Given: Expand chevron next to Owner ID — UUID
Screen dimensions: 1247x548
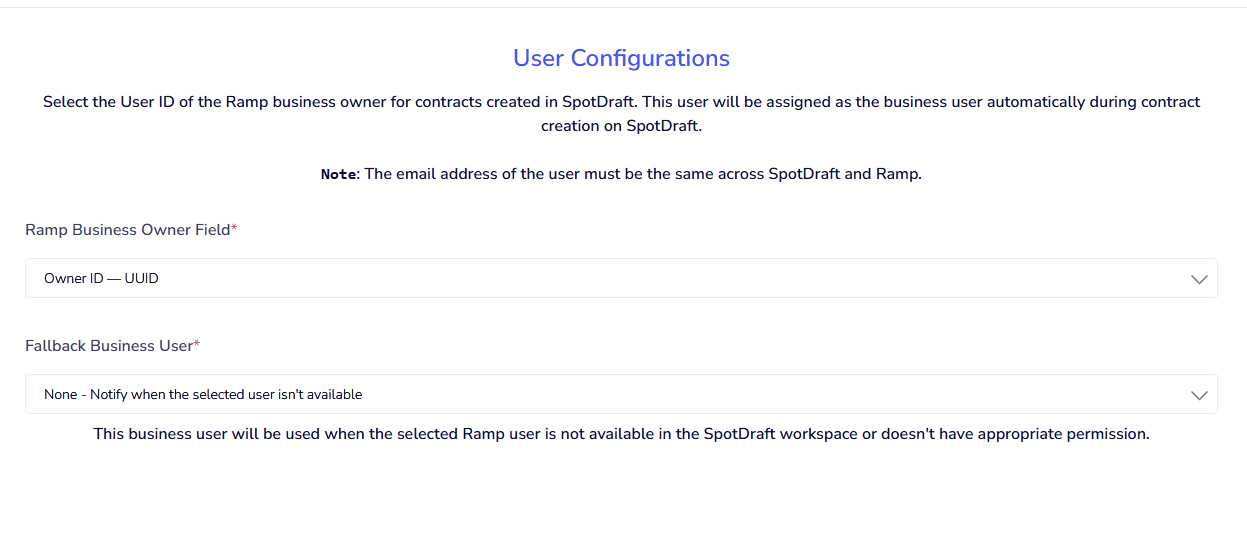Looking at the screenshot, I should pos(1200,279).
